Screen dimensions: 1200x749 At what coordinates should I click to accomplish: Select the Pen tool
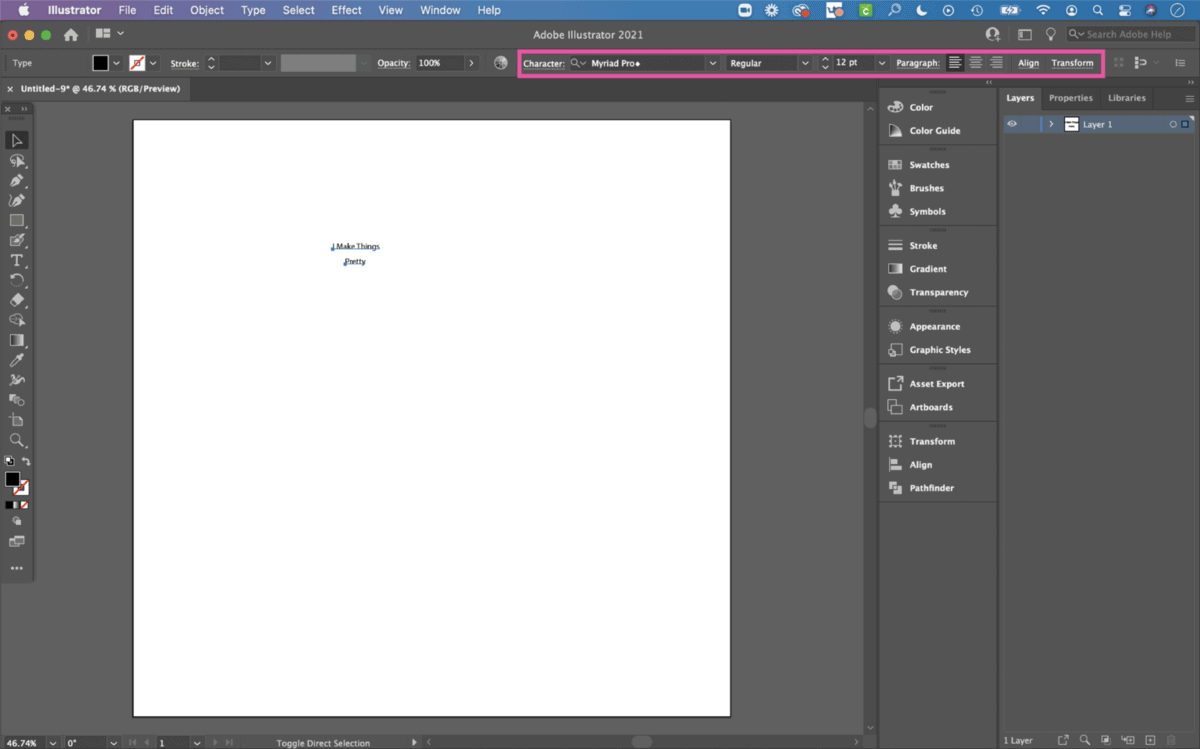coord(17,181)
